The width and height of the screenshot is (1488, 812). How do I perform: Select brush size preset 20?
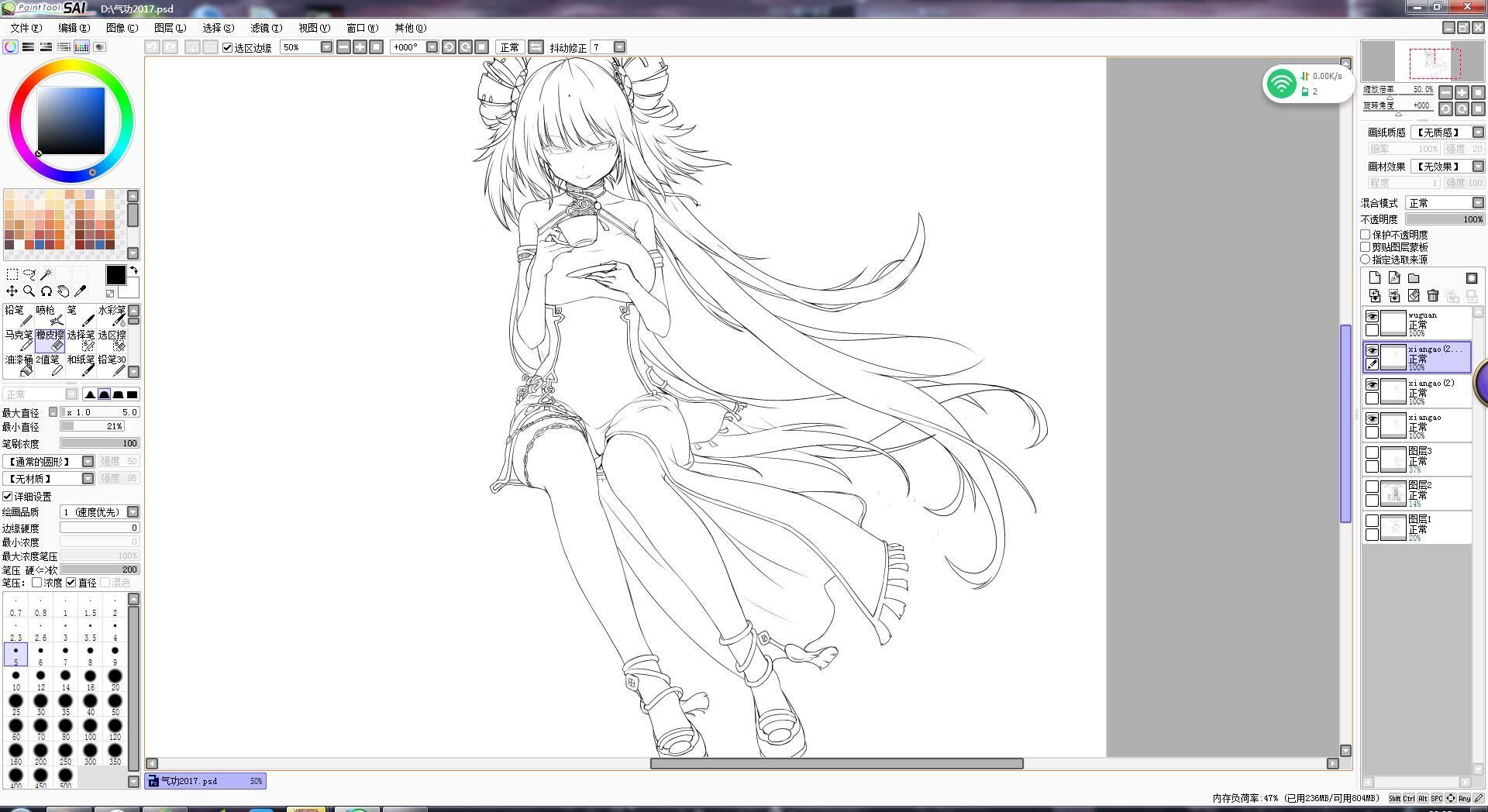[115, 680]
